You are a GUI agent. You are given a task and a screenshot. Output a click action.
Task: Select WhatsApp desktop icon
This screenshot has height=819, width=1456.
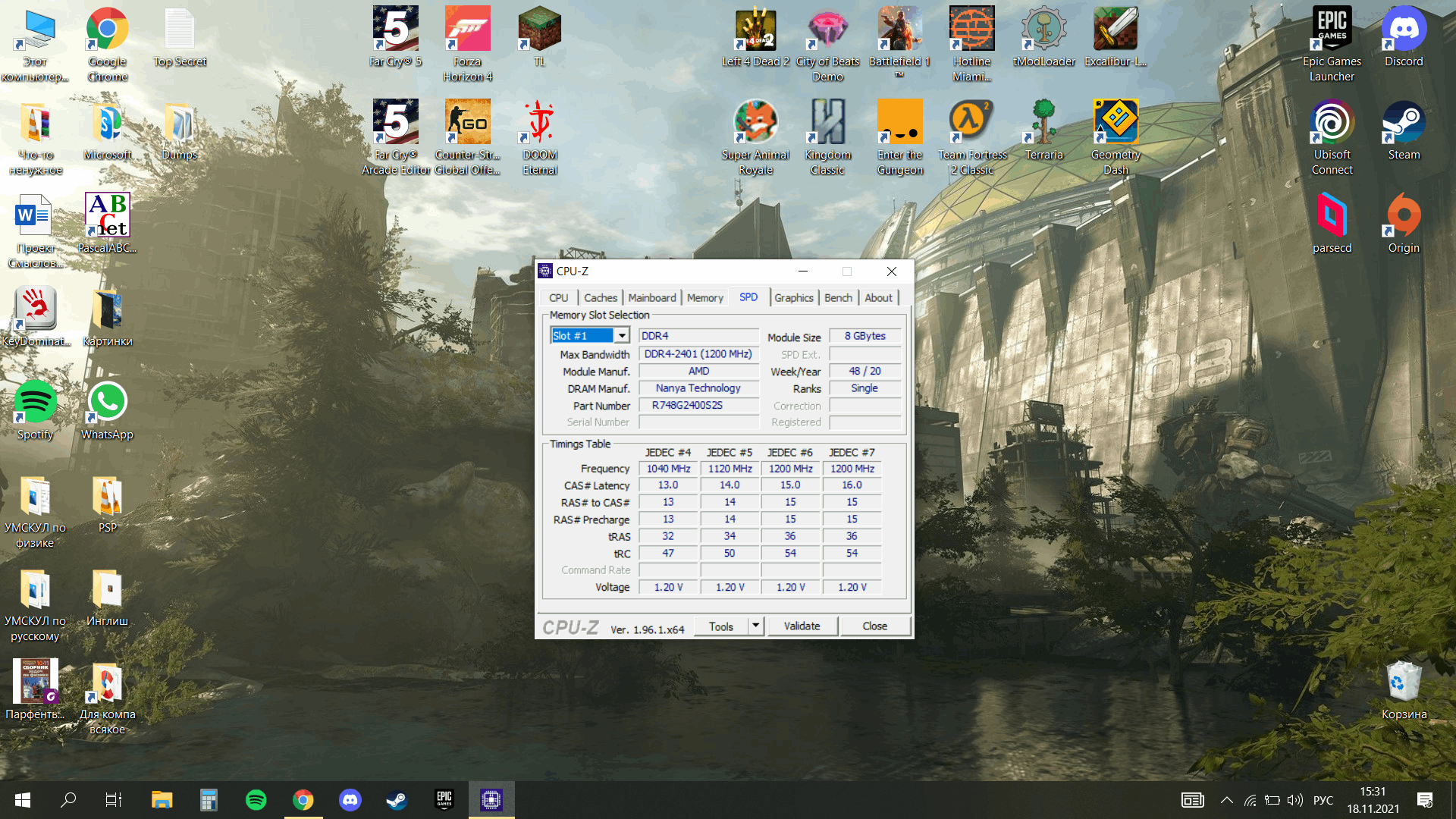(x=107, y=409)
